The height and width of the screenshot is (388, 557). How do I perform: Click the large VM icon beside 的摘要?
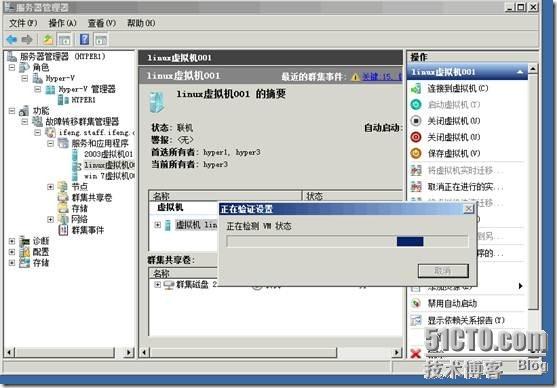click(x=157, y=102)
